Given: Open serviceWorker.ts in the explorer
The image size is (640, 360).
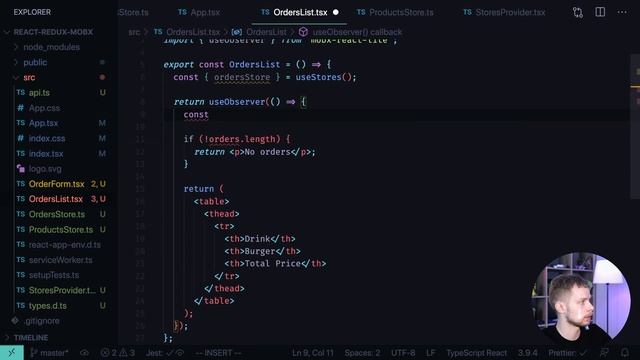Looking at the screenshot, I should 60,260.
